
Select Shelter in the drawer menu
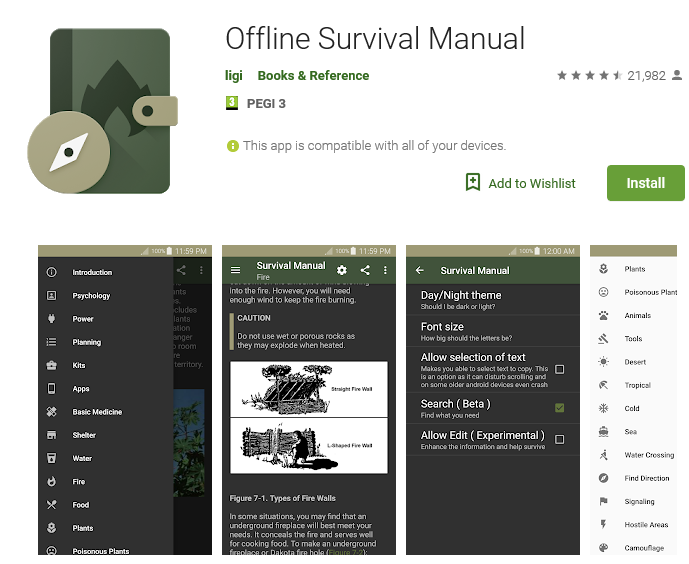[84, 435]
